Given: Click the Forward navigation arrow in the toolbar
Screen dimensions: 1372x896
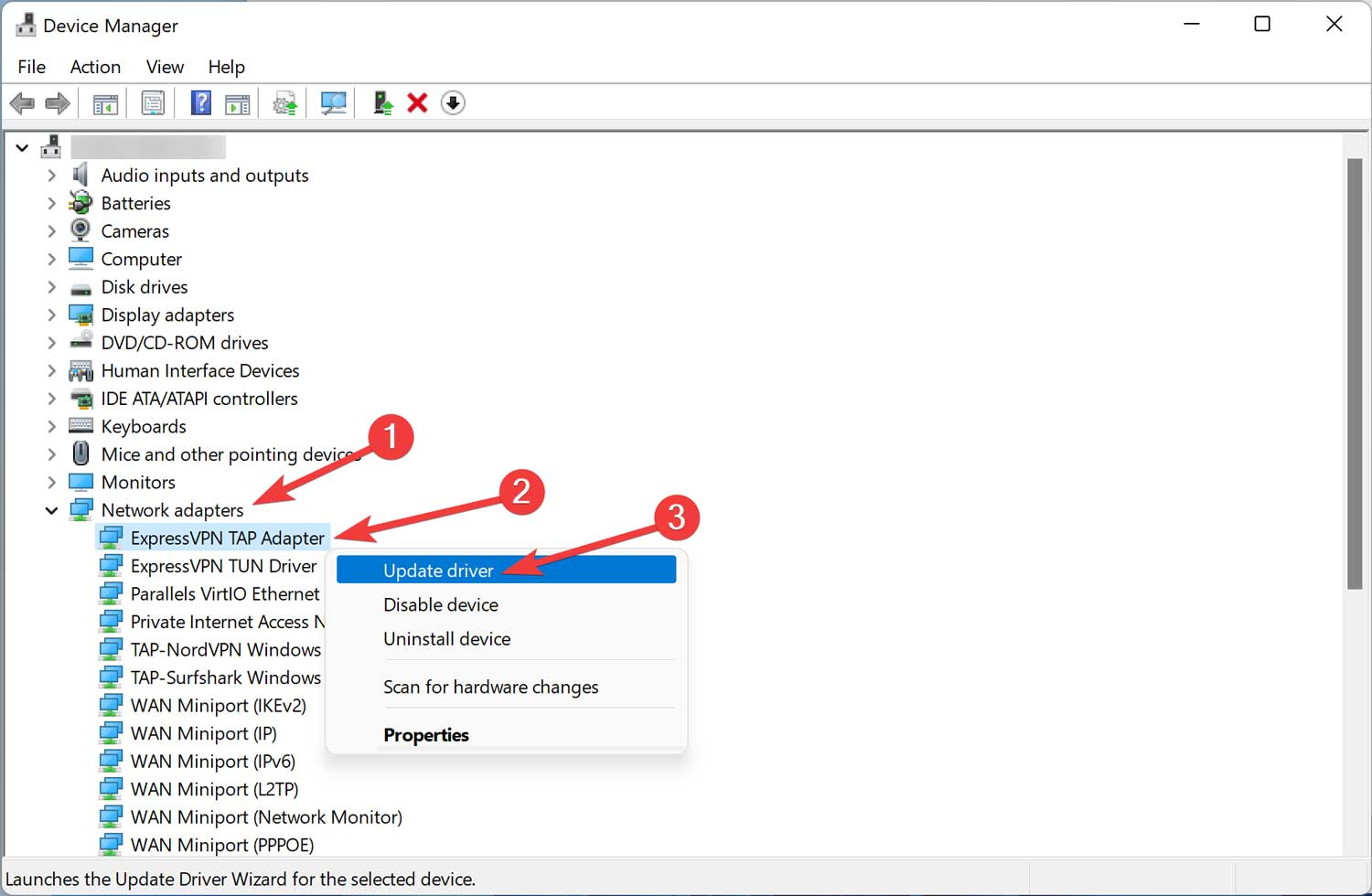Looking at the screenshot, I should coord(57,102).
